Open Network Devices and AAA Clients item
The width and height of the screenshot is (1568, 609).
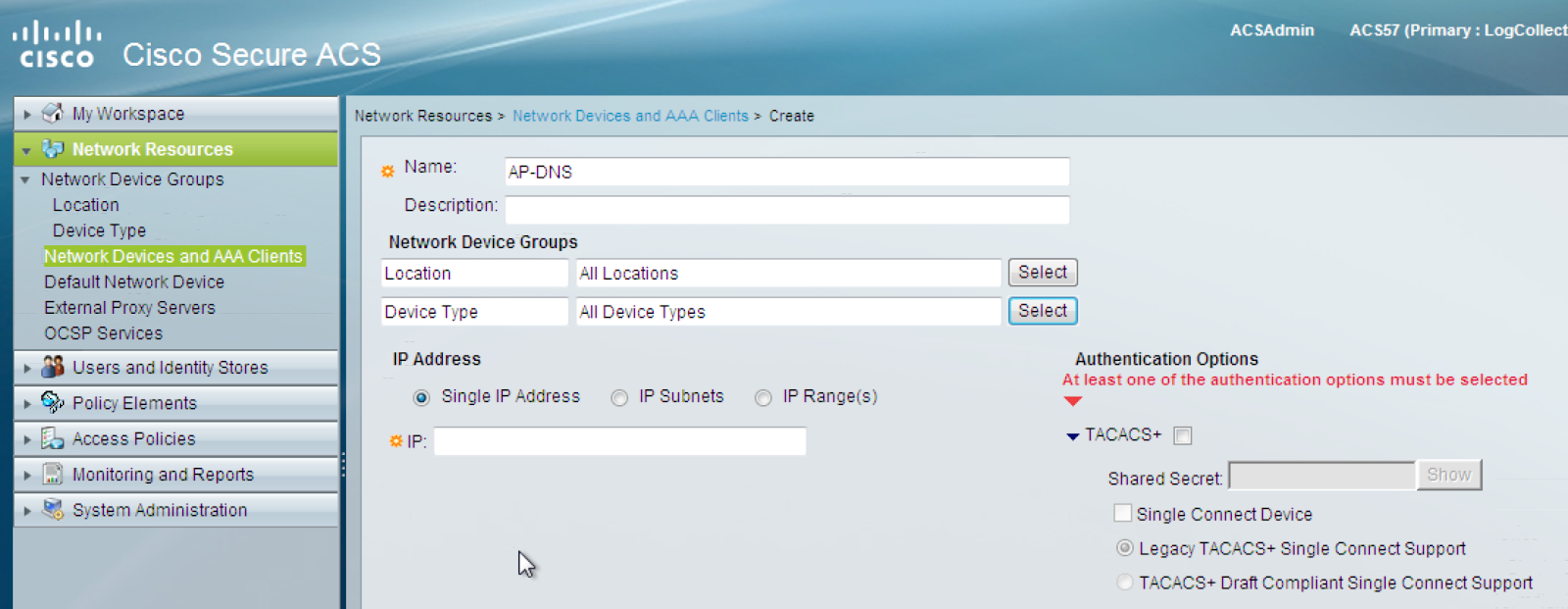[x=173, y=256]
